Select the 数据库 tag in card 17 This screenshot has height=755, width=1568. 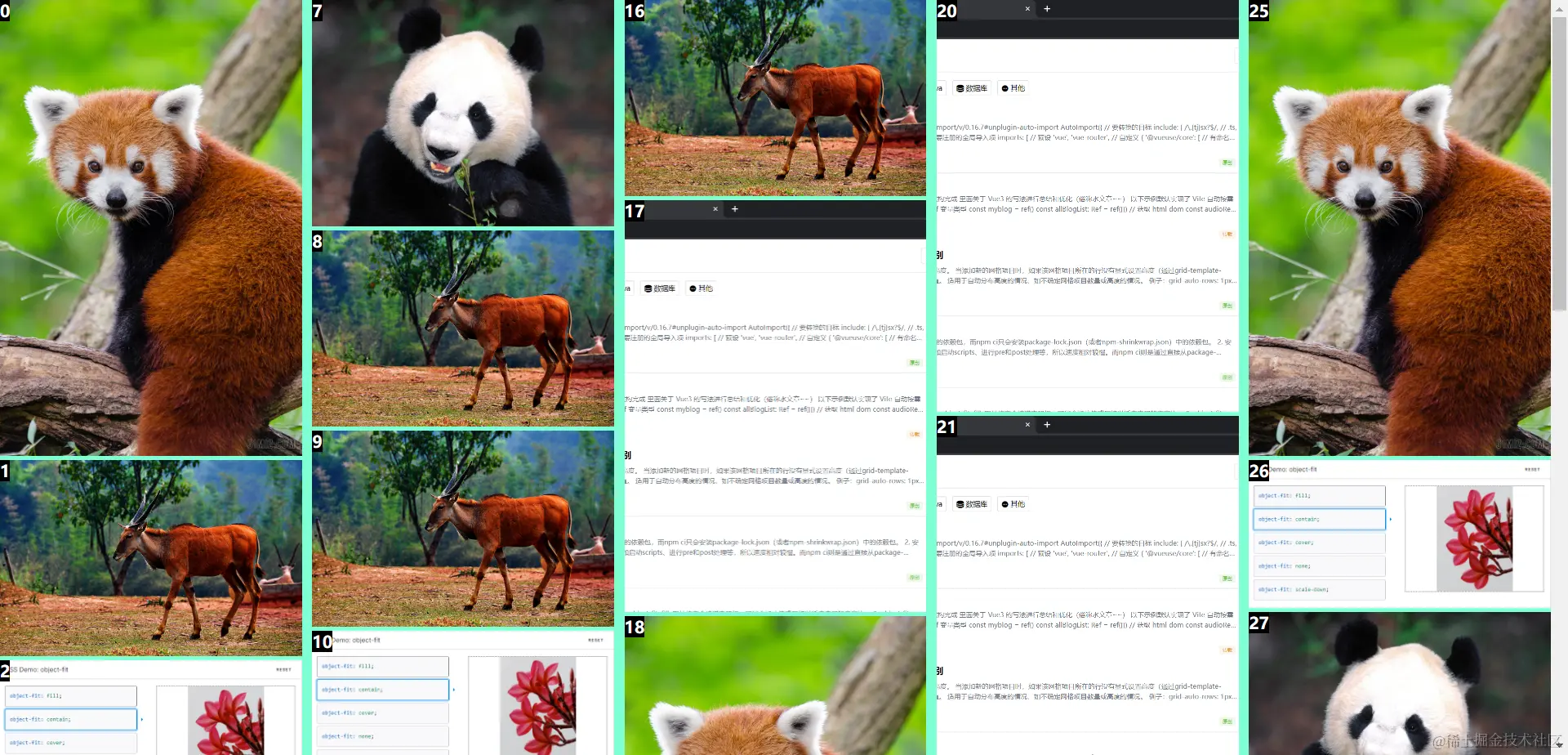coord(660,288)
